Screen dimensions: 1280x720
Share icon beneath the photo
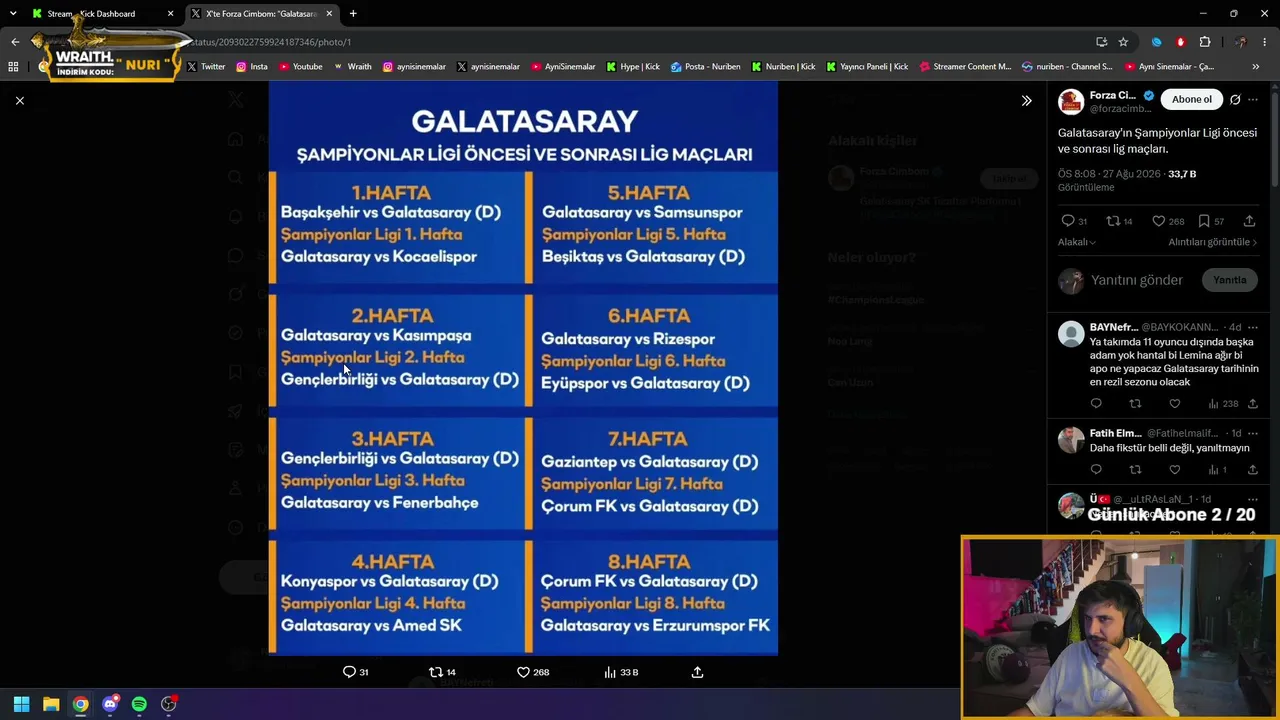(x=697, y=672)
